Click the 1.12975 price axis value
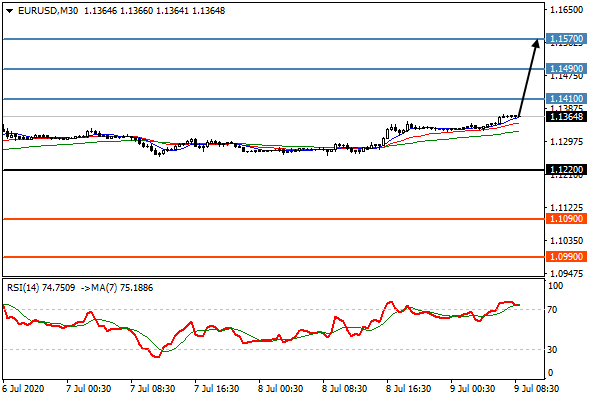The height and width of the screenshot is (400, 590). [566, 142]
